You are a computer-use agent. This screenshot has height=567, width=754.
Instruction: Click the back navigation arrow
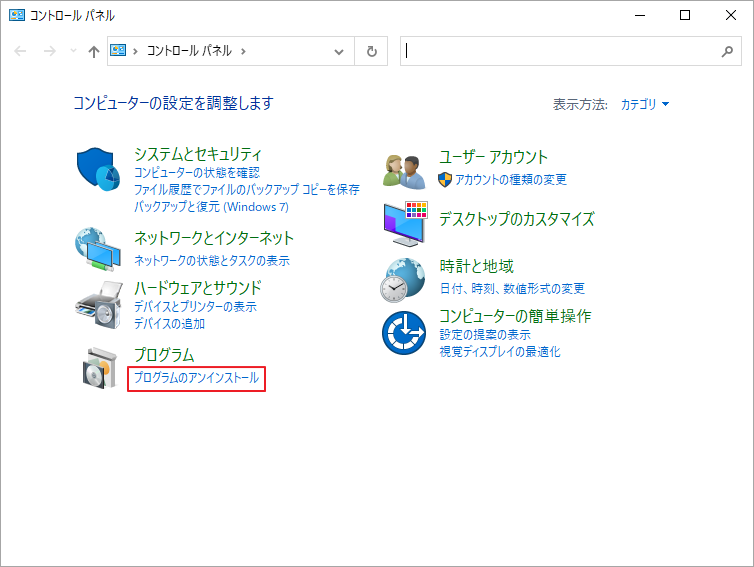[20, 51]
